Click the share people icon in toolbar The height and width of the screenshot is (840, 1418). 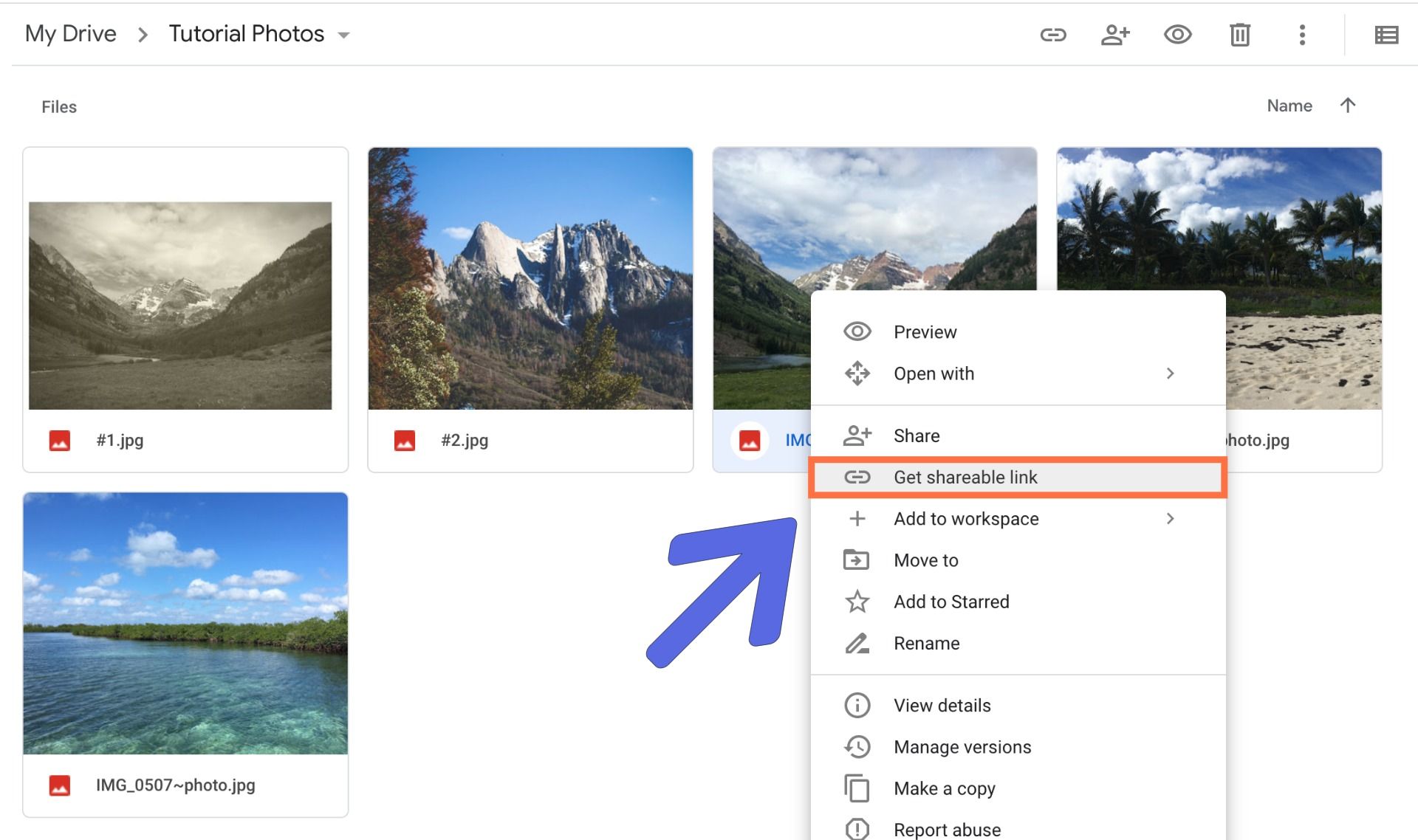(1115, 35)
